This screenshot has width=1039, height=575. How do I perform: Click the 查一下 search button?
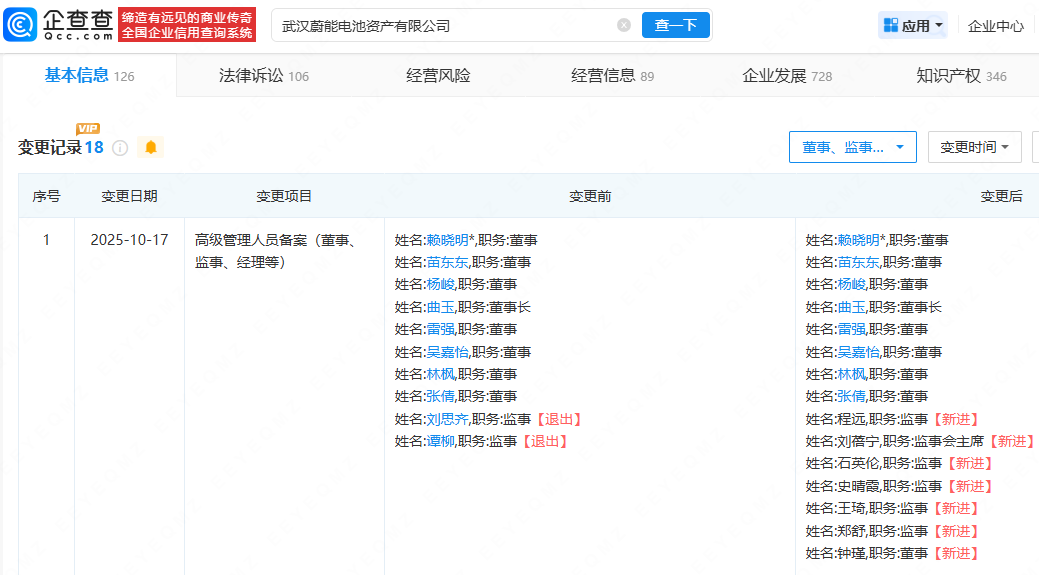click(x=675, y=25)
